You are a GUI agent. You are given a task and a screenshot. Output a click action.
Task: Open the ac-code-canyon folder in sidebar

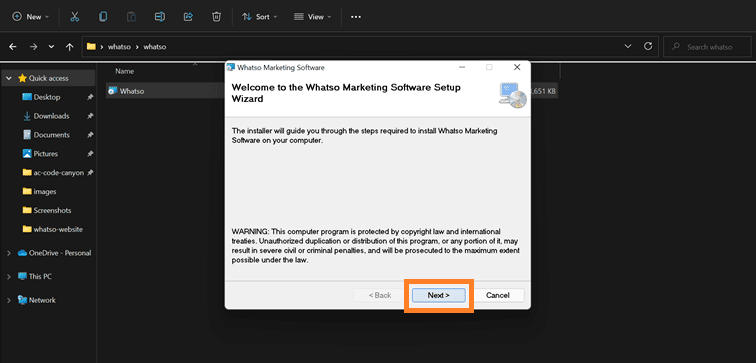(x=58, y=173)
